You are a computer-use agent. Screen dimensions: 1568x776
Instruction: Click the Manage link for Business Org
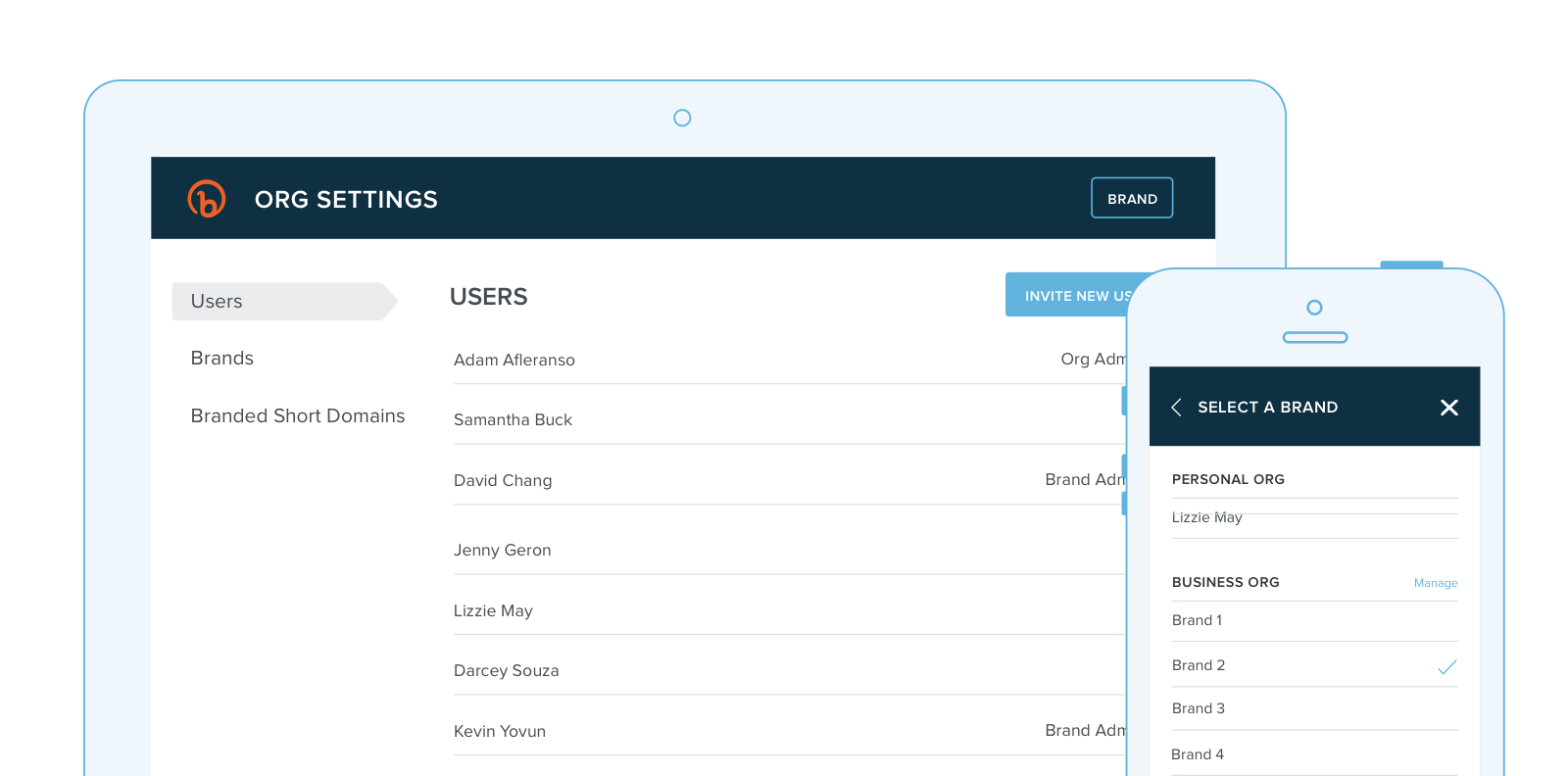pos(1435,583)
